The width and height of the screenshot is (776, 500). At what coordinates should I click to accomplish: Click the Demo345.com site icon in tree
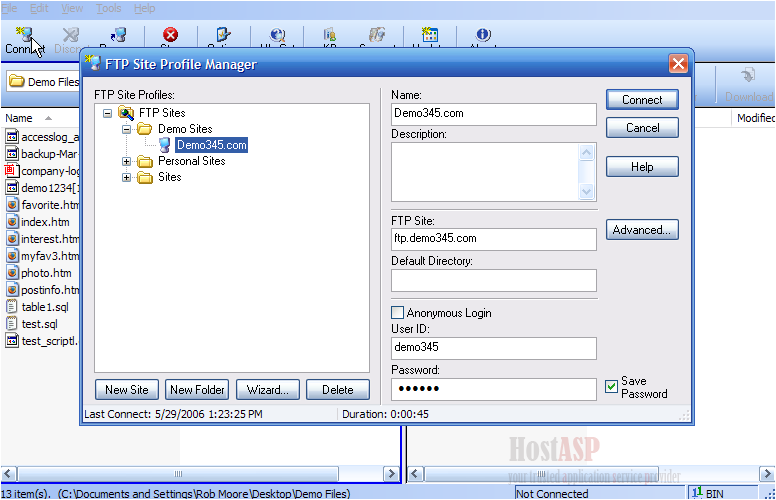165,145
